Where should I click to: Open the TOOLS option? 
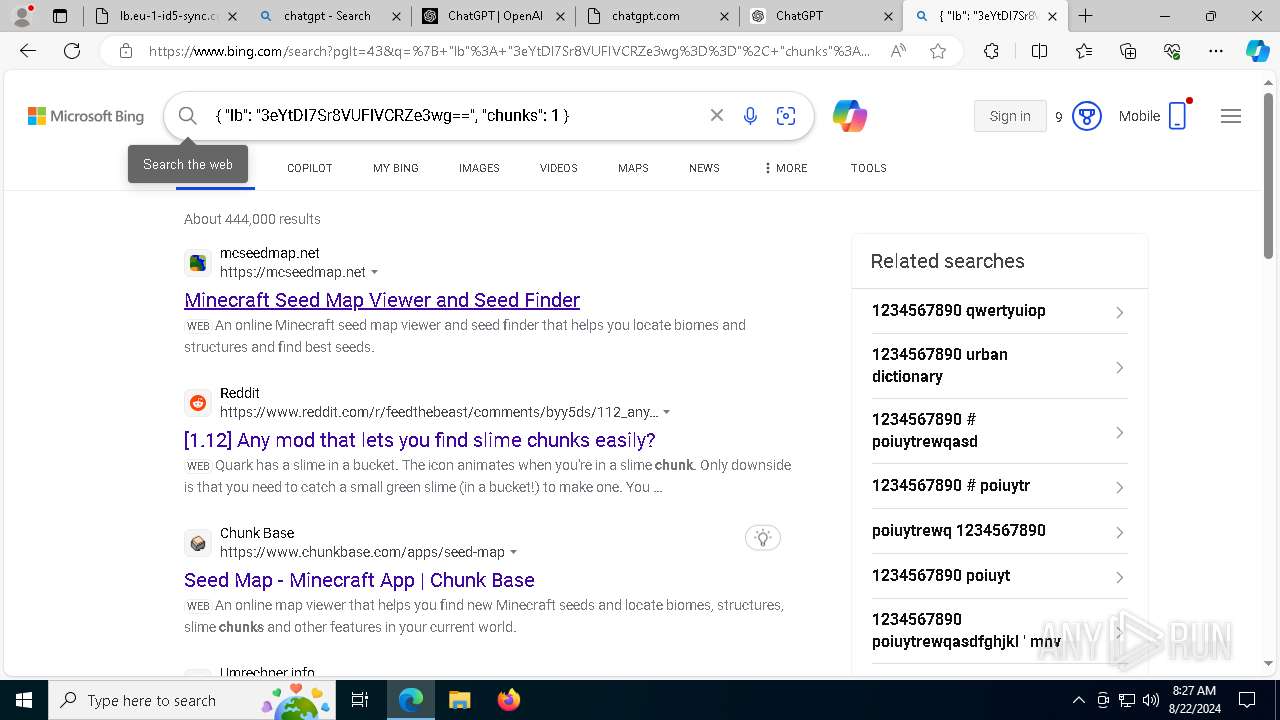[x=869, y=168]
